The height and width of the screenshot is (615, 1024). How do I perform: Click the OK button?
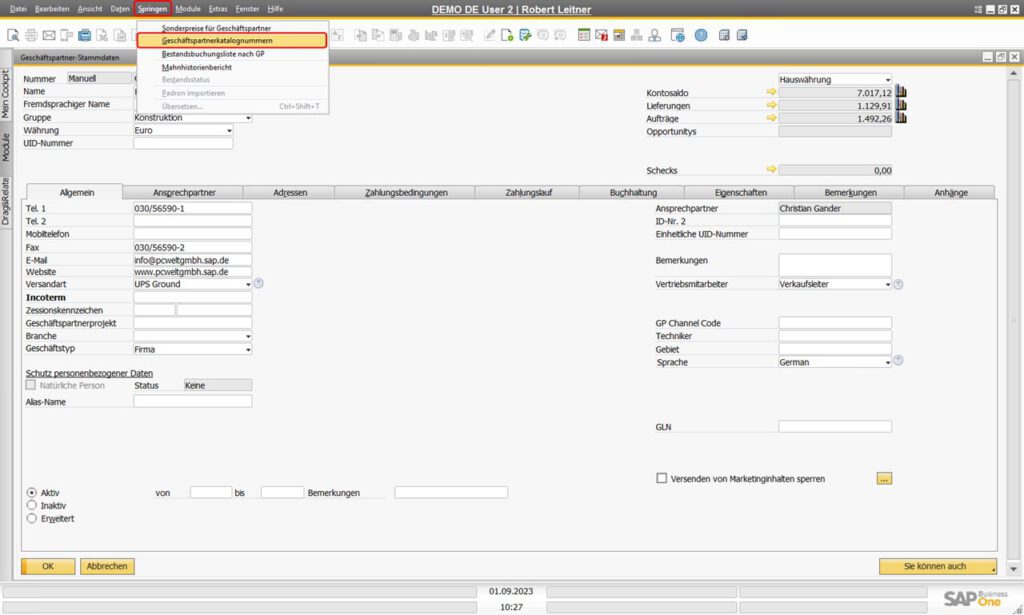coord(47,566)
